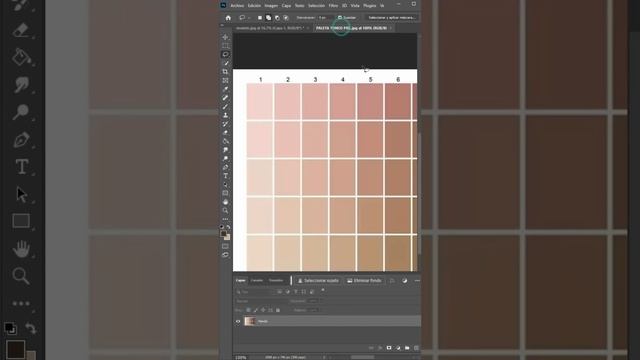Viewport: 640px width, 360px height.
Task: Click the Desvanecer feather value field
Action: coord(325,18)
